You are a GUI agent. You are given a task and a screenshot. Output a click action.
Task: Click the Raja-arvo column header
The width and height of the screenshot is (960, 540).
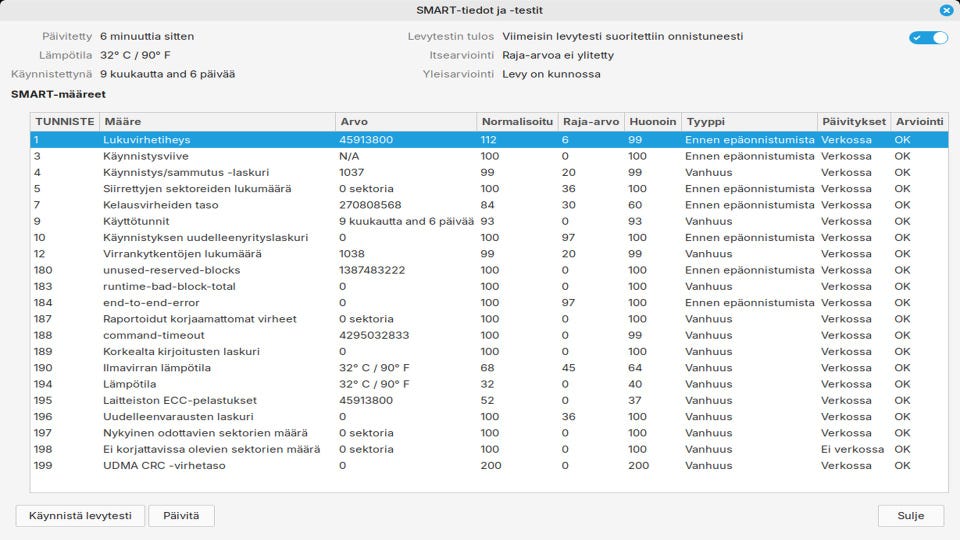[591, 121]
